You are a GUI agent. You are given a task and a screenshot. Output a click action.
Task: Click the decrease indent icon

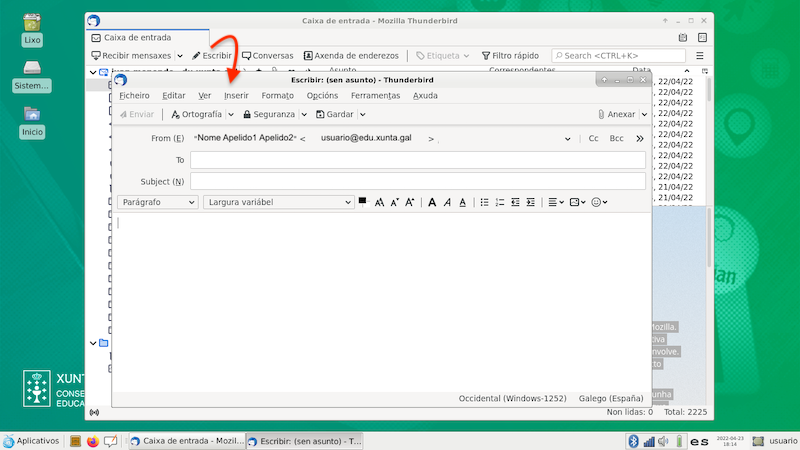pyautogui.click(x=515, y=202)
